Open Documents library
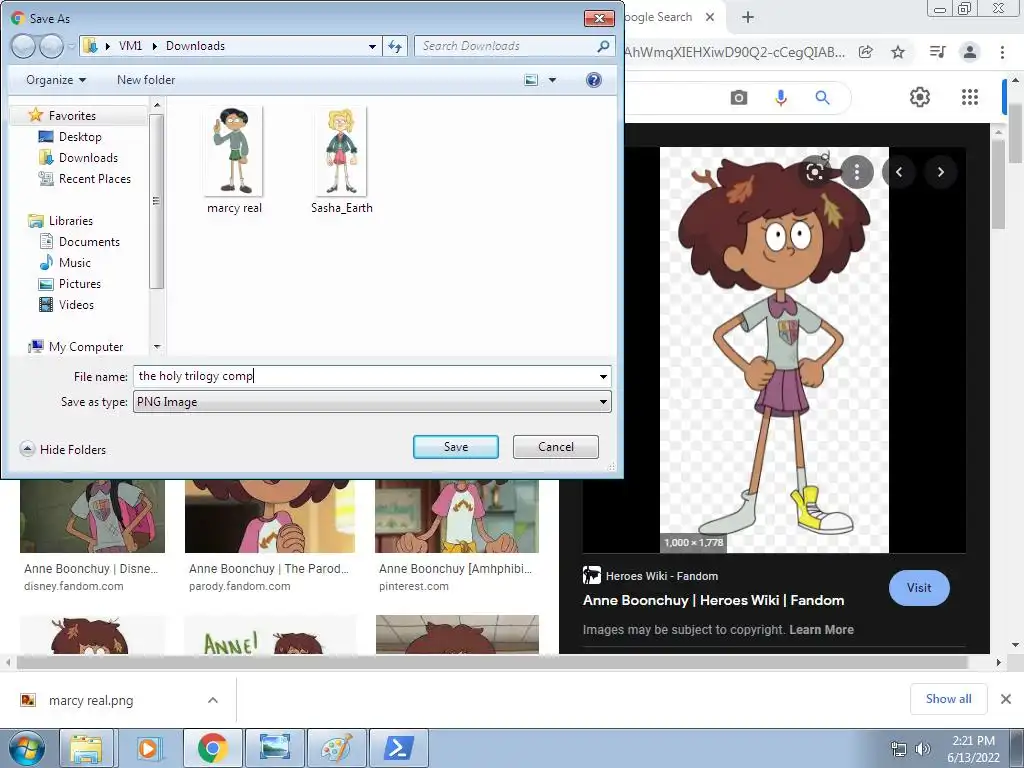This screenshot has height=768, width=1024. pyautogui.click(x=89, y=242)
